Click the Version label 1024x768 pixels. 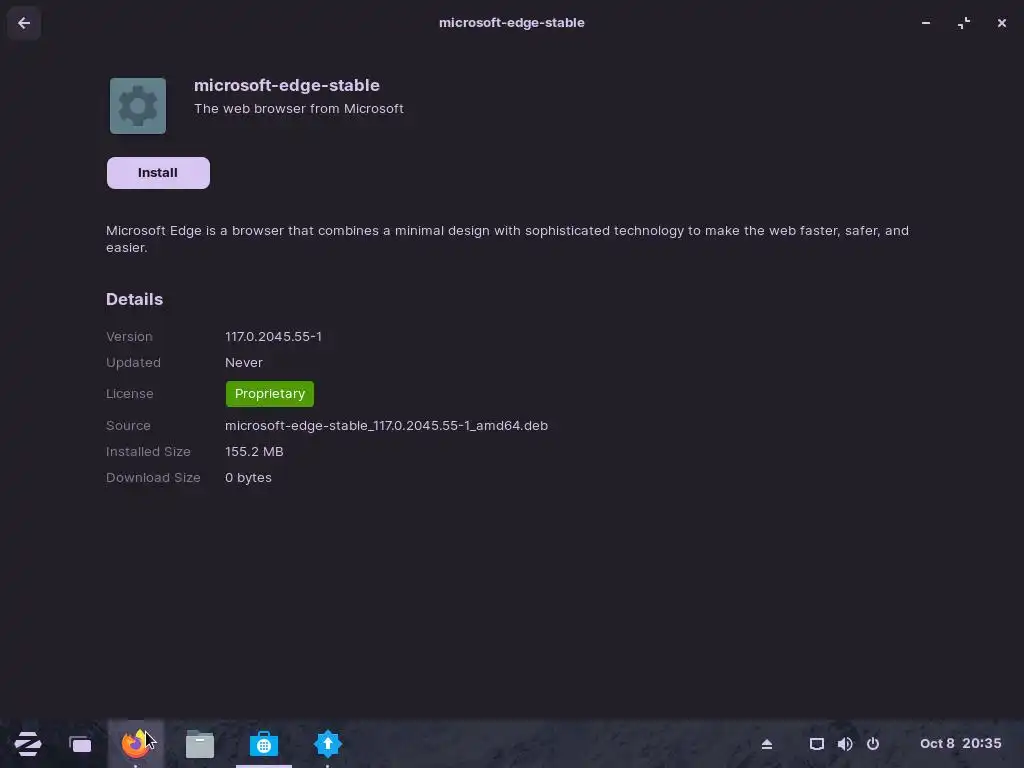coord(129,336)
